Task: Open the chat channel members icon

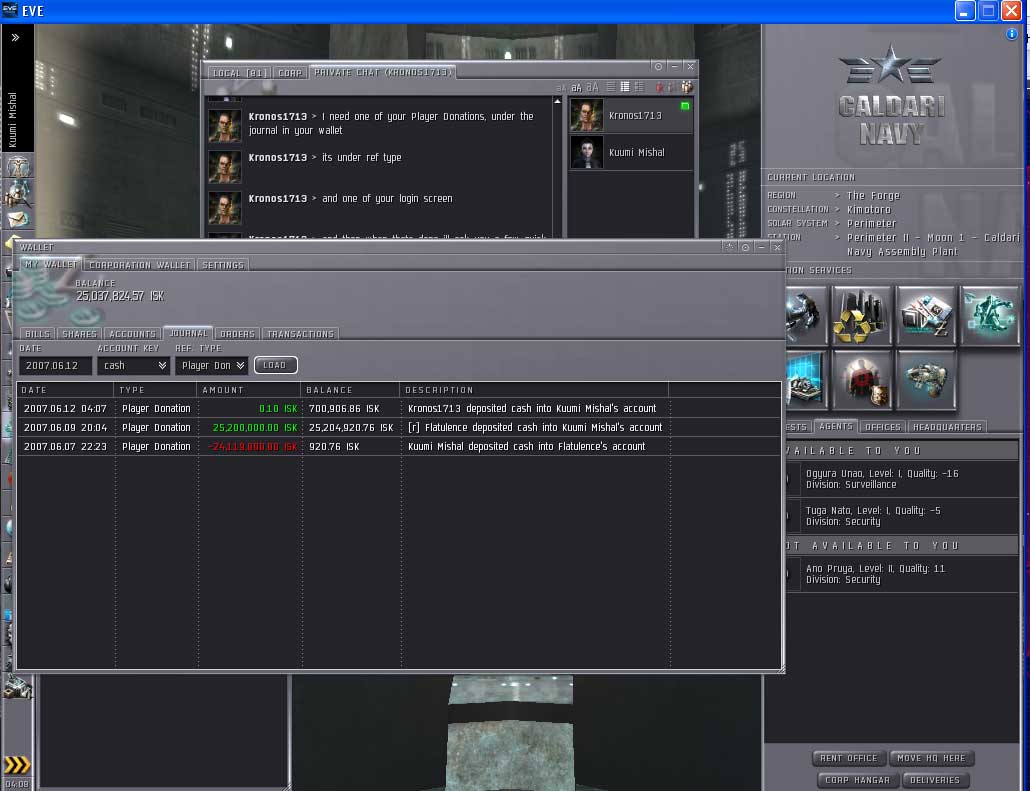Action: 687,87
